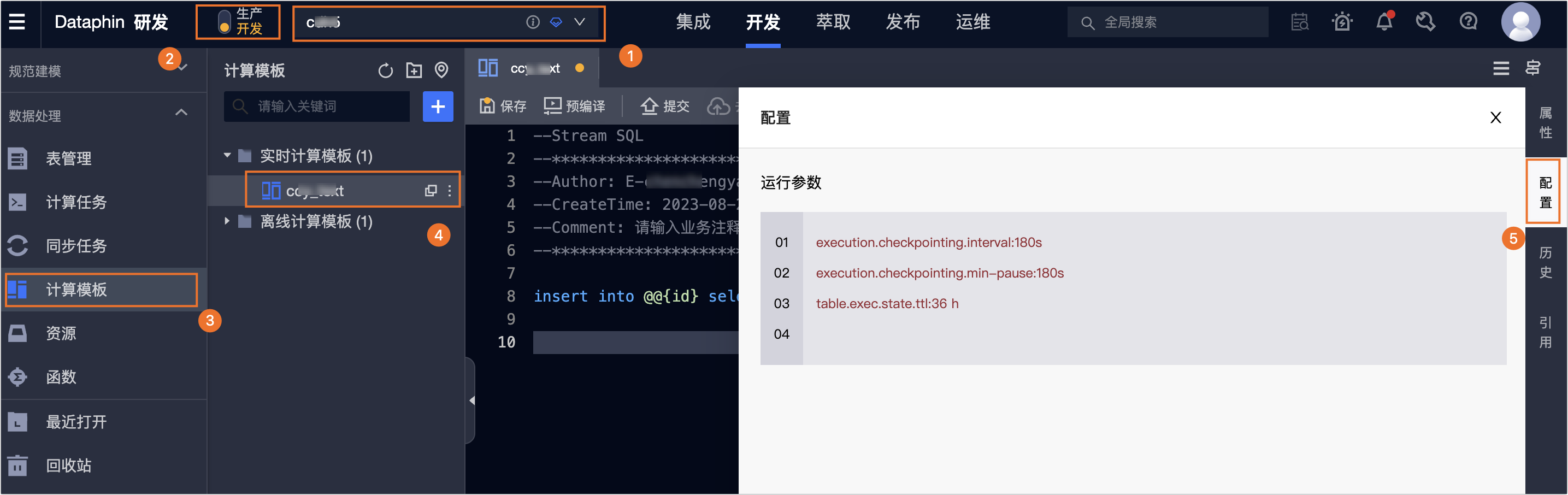Screen dimensions: 1568x495
Task: Click the copy icon on the template row
Action: coord(431,191)
